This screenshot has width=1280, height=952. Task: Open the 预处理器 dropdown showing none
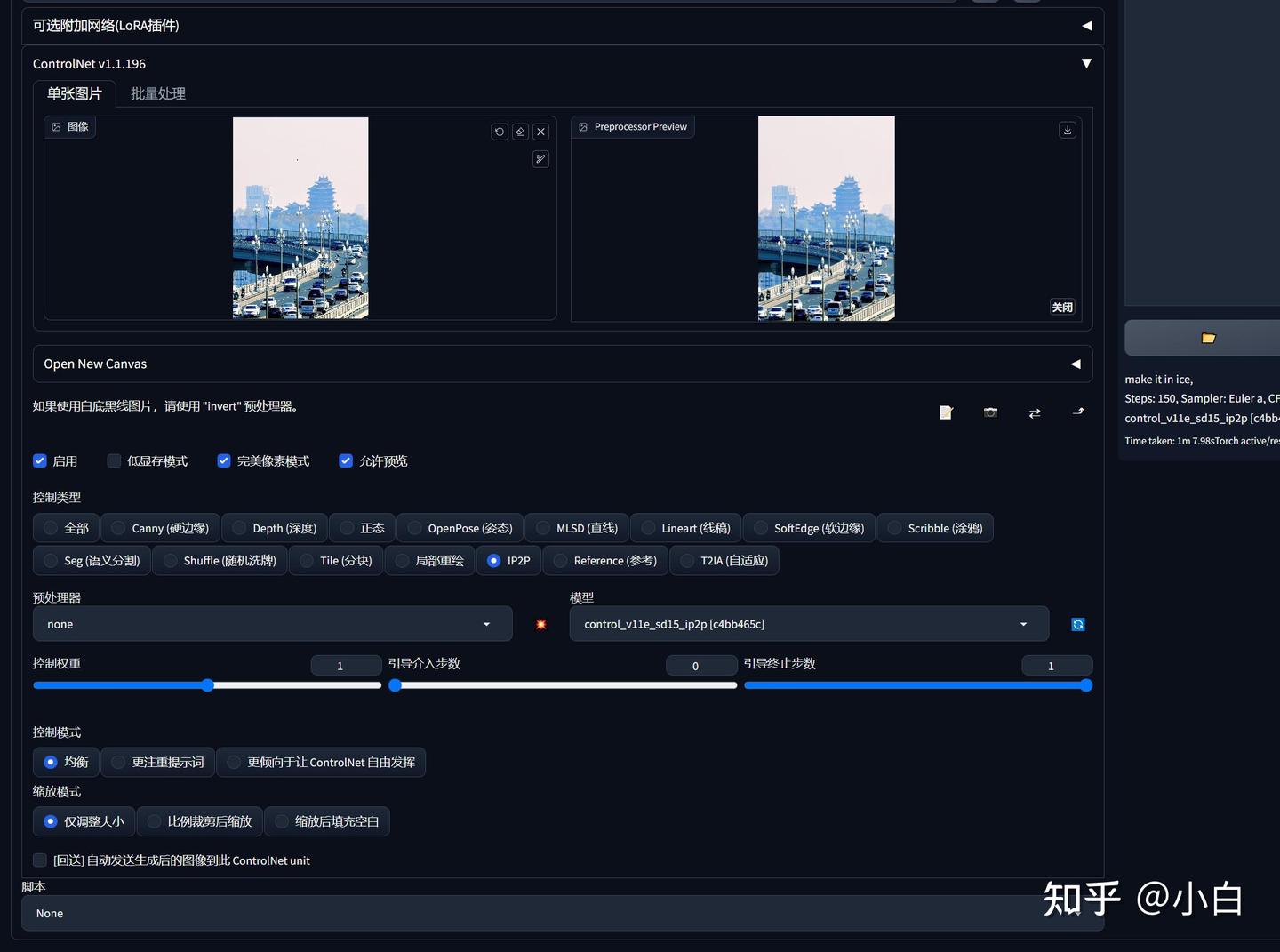pyautogui.click(x=272, y=624)
